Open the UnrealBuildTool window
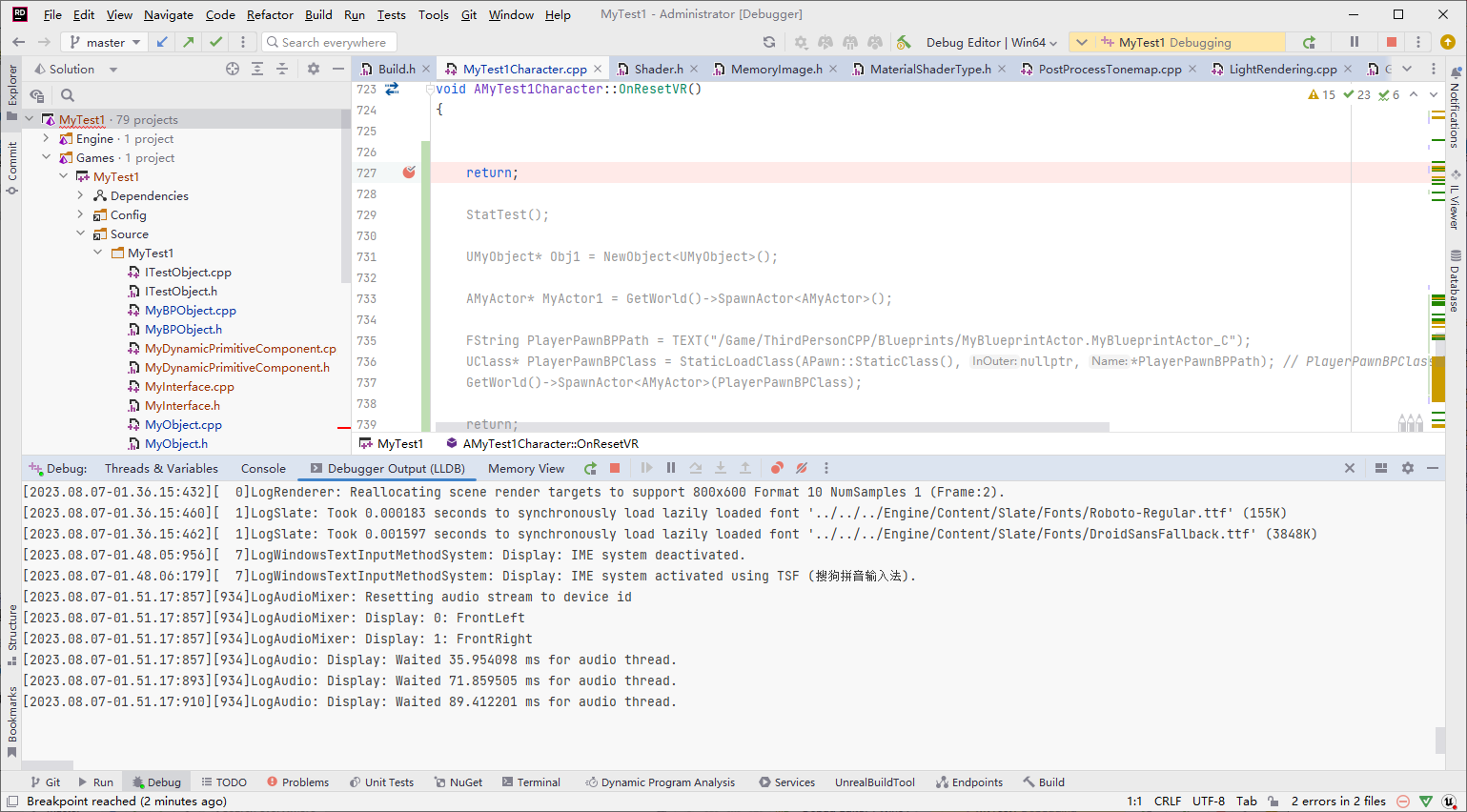Image resolution: width=1467 pixels, height=812 pixels. tap(875, 782)
